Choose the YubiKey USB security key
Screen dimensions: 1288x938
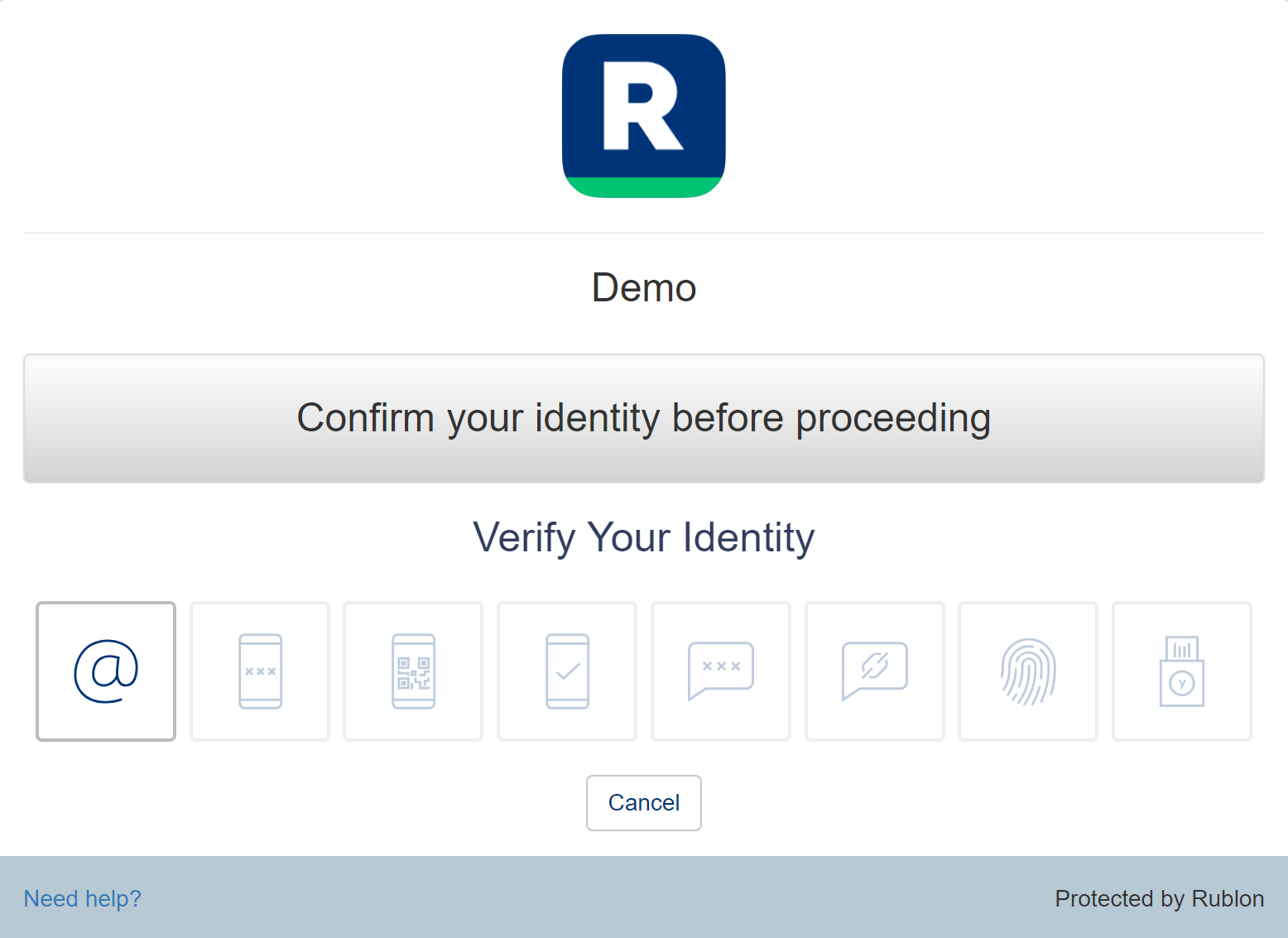pyautogui.click(x=1181, y=671)
